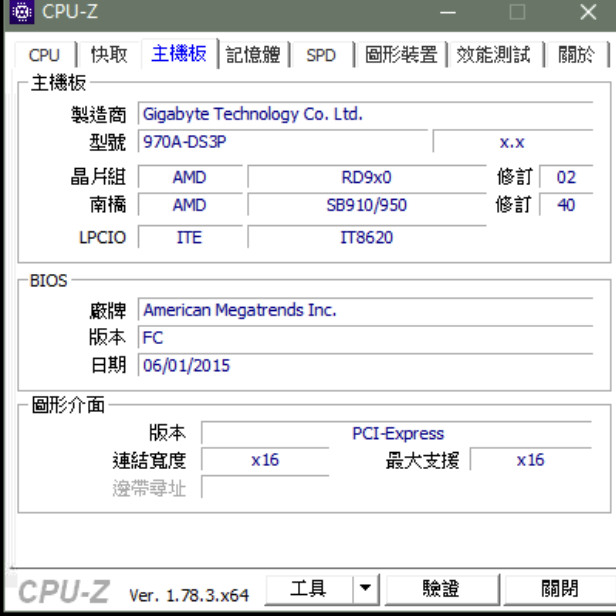Switch to the CPU tab
This screenshot has height=616, width=616.
pos(44,55)
